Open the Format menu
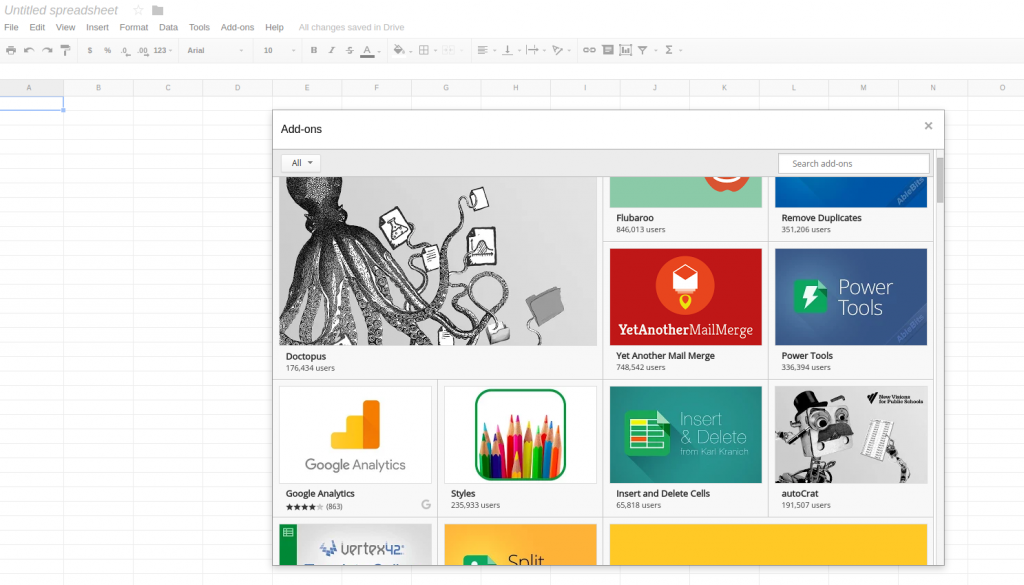 pos(134,27)
